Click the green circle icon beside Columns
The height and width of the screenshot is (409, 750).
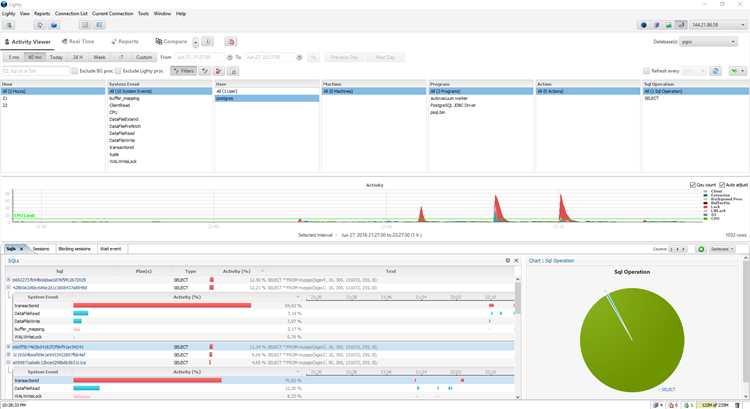pos(701,249)
